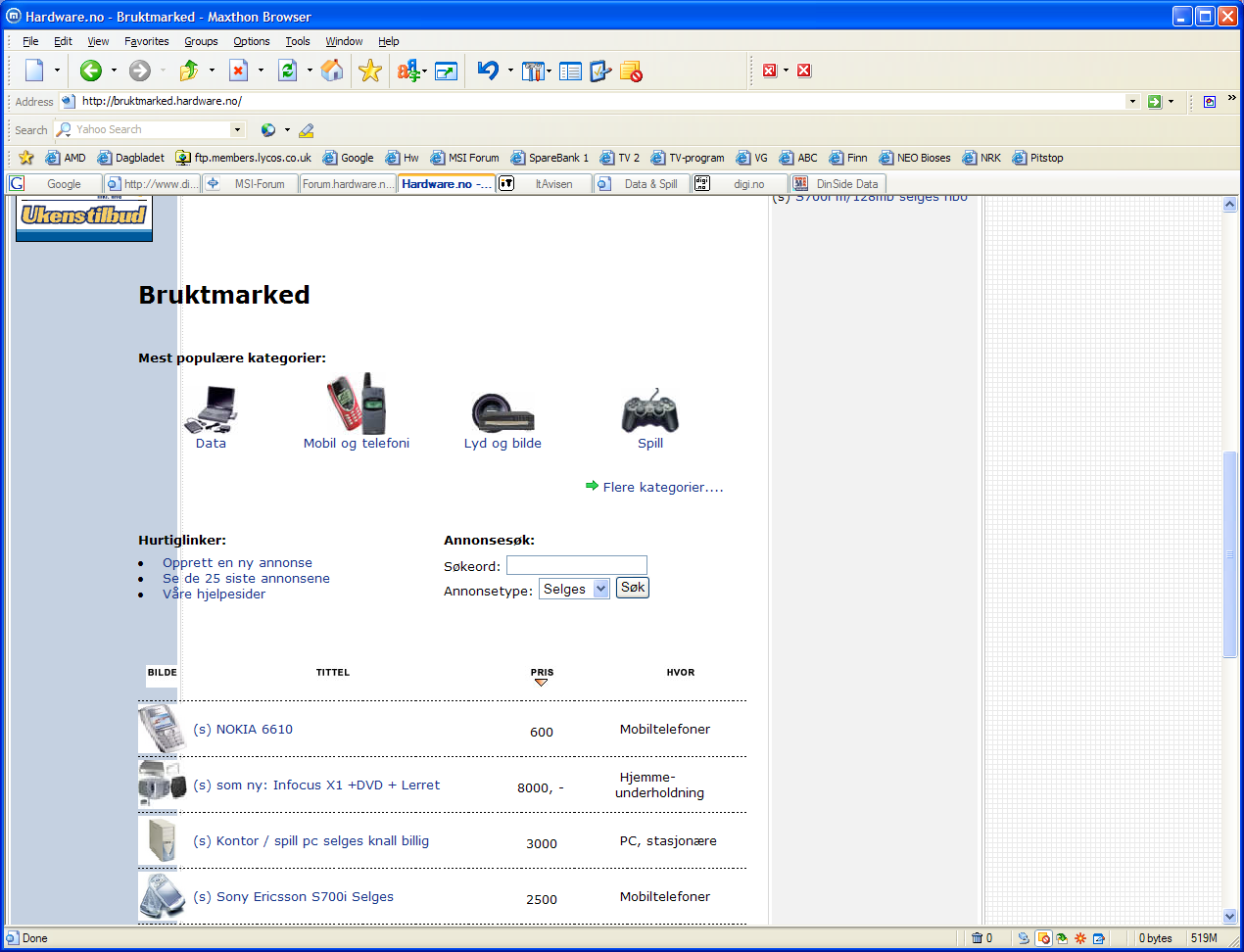The height and width of the screenshot is (952, 1244).
Task: Open the Options menu
Action: pos(252,41)
